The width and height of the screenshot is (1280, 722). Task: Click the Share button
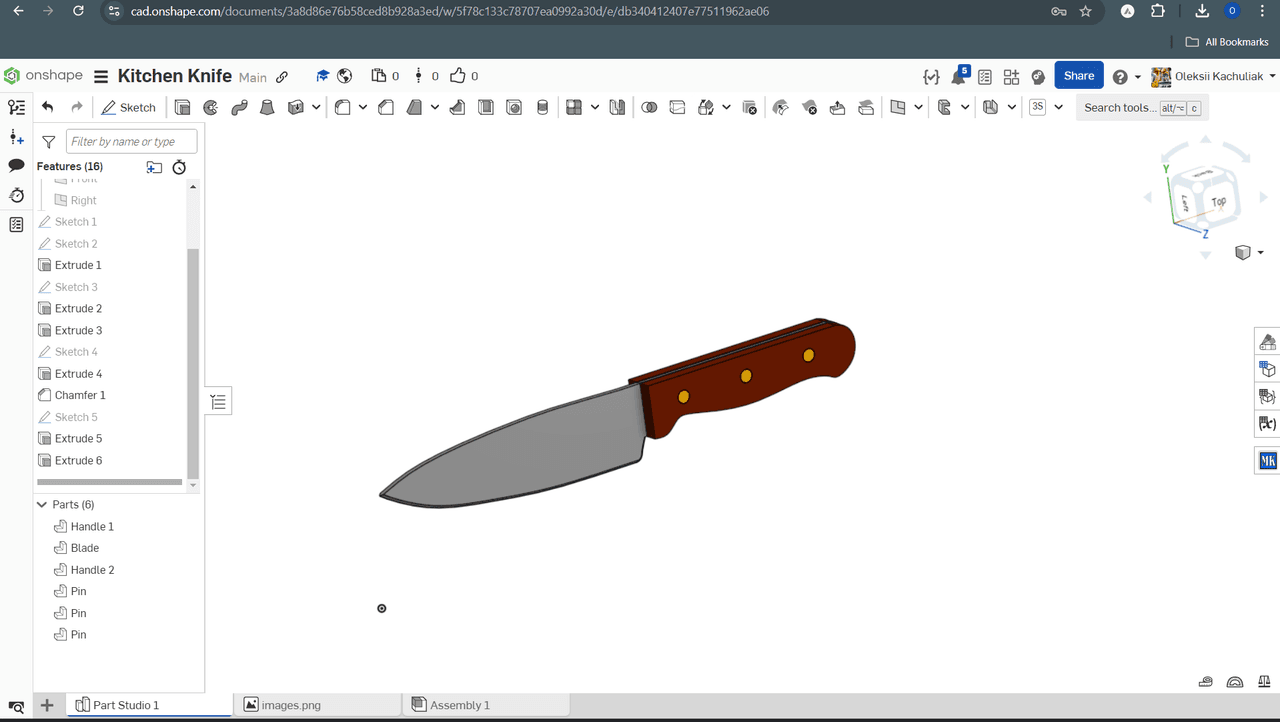pyautogui.click(x=1078, y=76)
